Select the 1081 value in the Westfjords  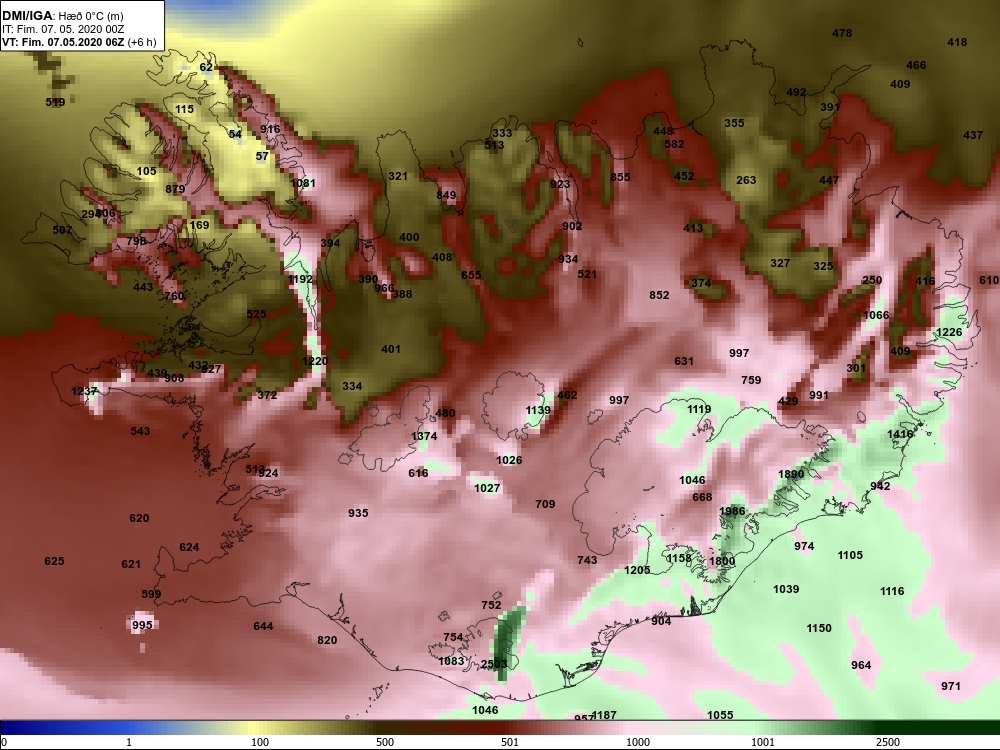click(x=302, y=183)
